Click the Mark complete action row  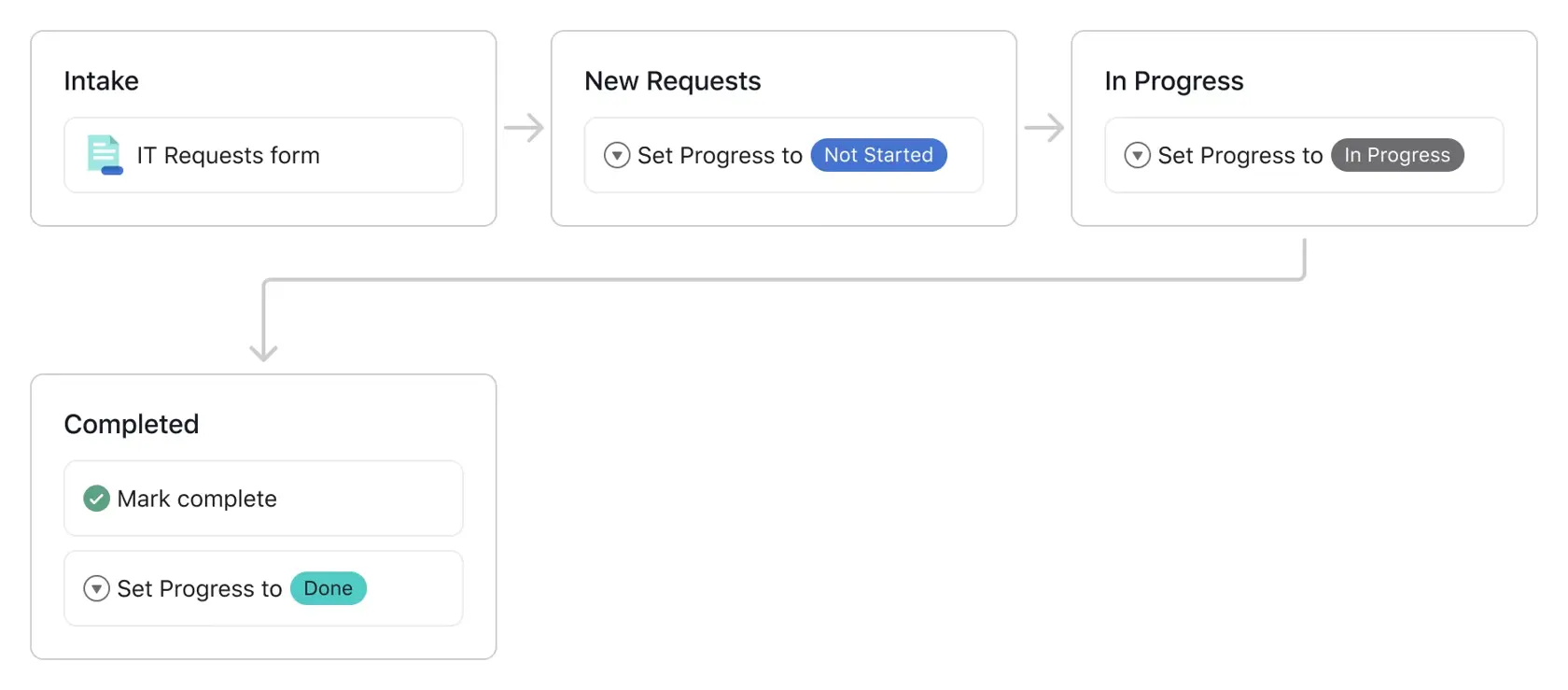[x=263, y=498]
